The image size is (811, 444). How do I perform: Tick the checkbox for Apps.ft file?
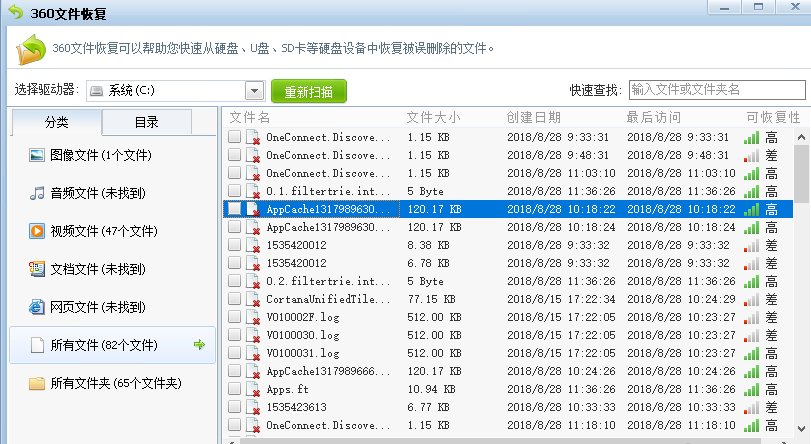pos(234,389)
